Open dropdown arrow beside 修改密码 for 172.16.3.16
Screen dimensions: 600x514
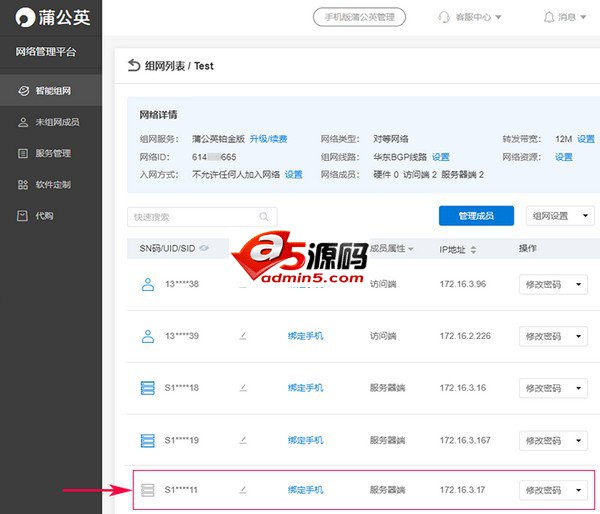coord(579,388)
